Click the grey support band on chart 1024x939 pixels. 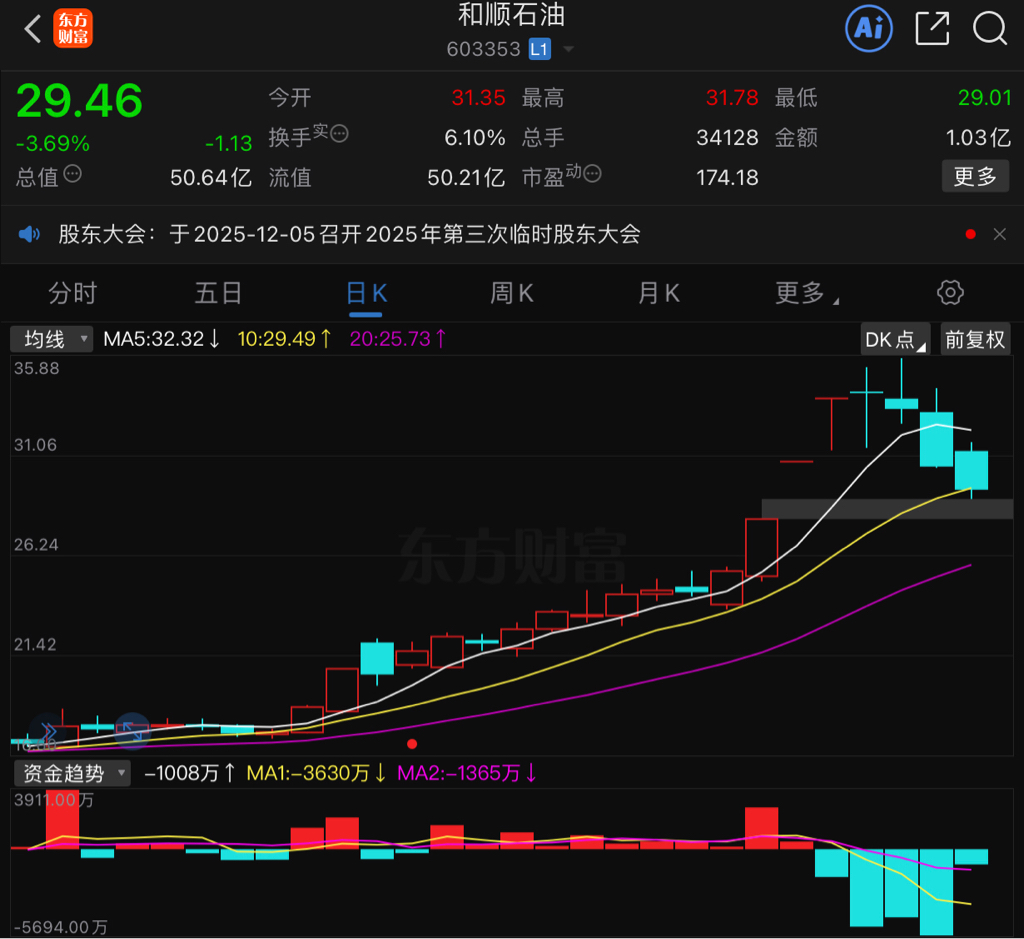[888, 509]
